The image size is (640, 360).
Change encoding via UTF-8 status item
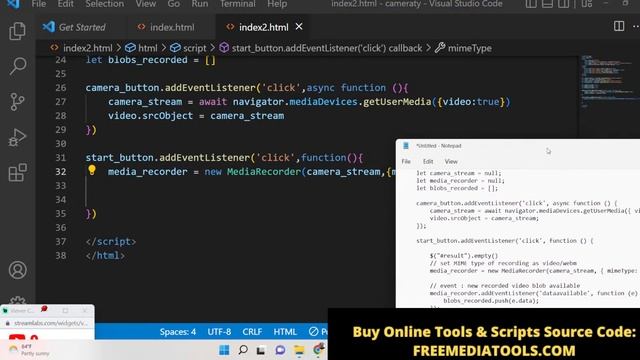219,332
